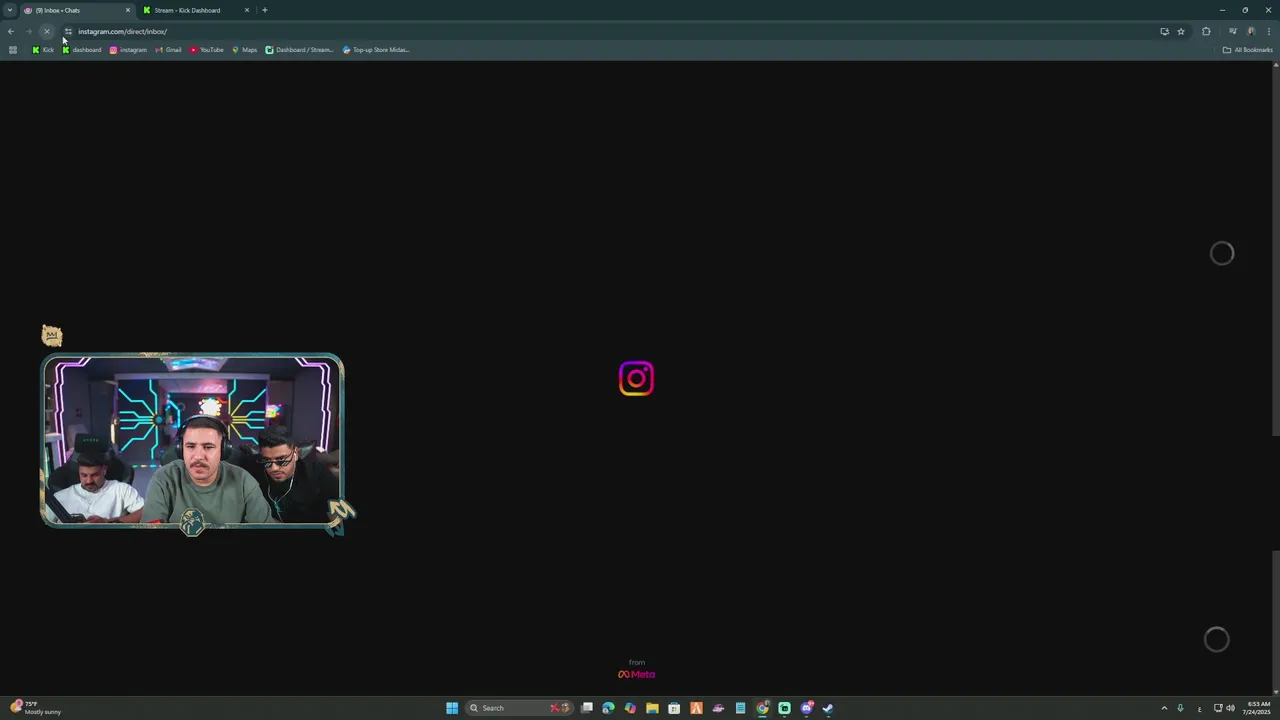Close the Inbox Chats tab
Image resolution: width=1280 pixels, height=720 pixels.
pos(127,10)
